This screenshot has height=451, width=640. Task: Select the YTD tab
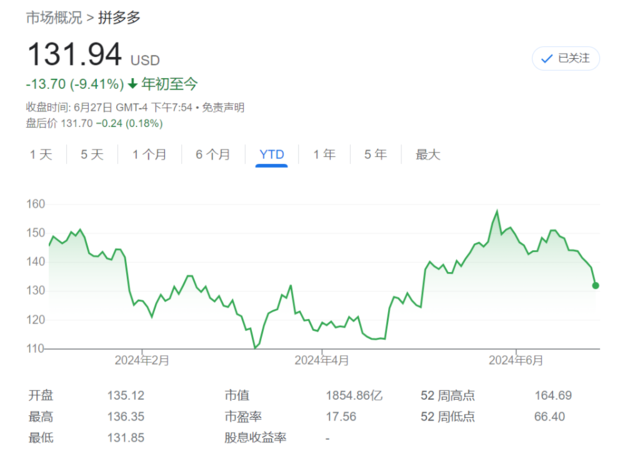(271, 154)
